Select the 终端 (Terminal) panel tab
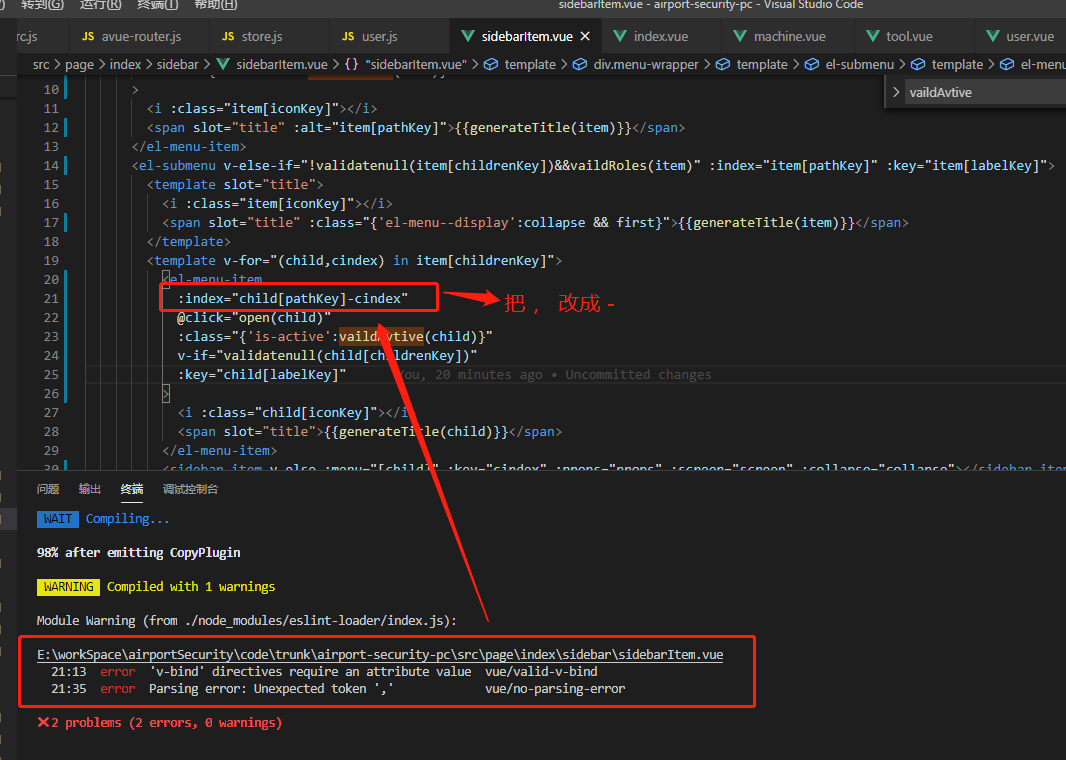The image size is (1066, 760). [132, 489]
